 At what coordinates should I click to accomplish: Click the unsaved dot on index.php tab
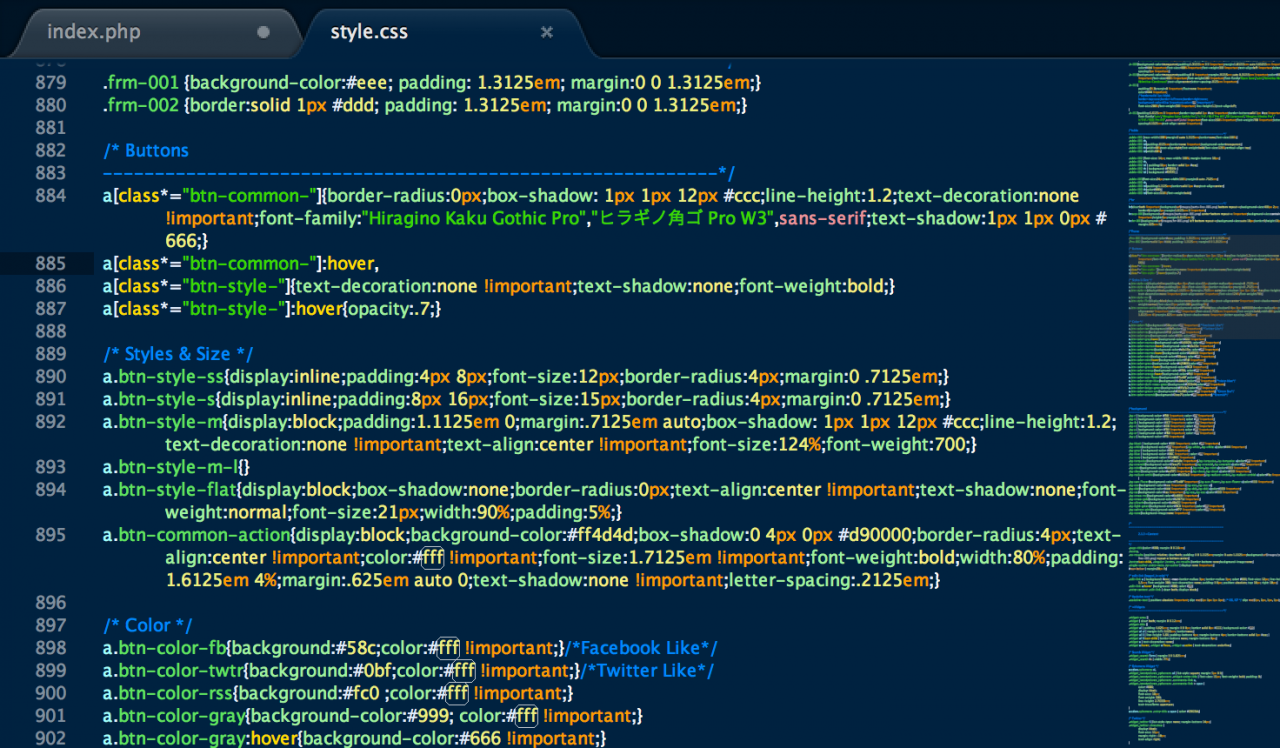click(263, 32)
